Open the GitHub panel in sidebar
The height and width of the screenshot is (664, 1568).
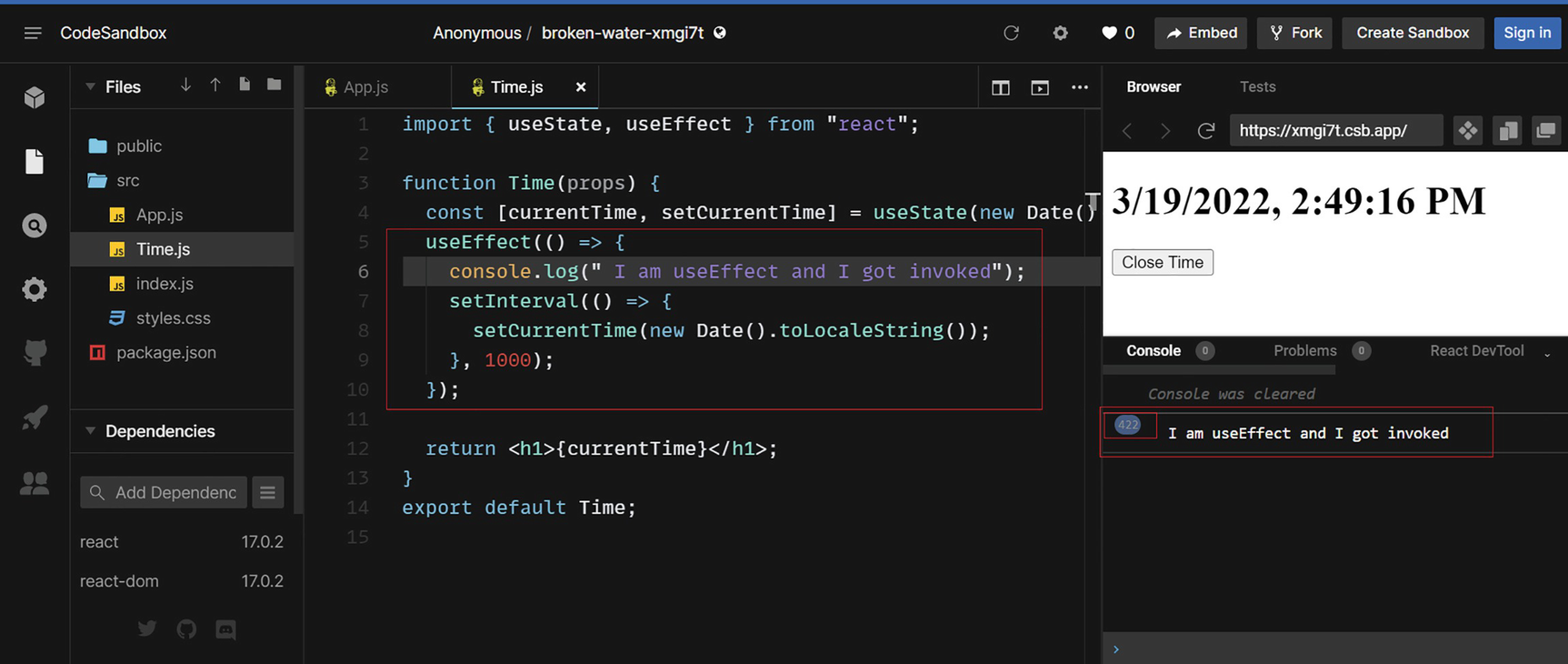(x=35, y=353)
